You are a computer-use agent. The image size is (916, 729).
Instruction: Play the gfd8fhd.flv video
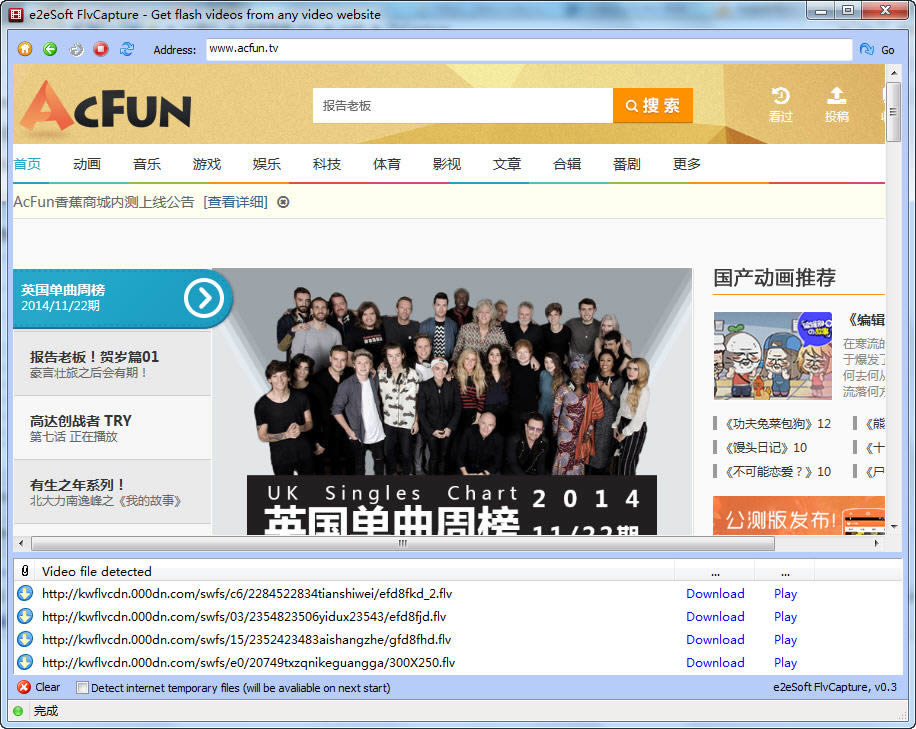(785, 639)
